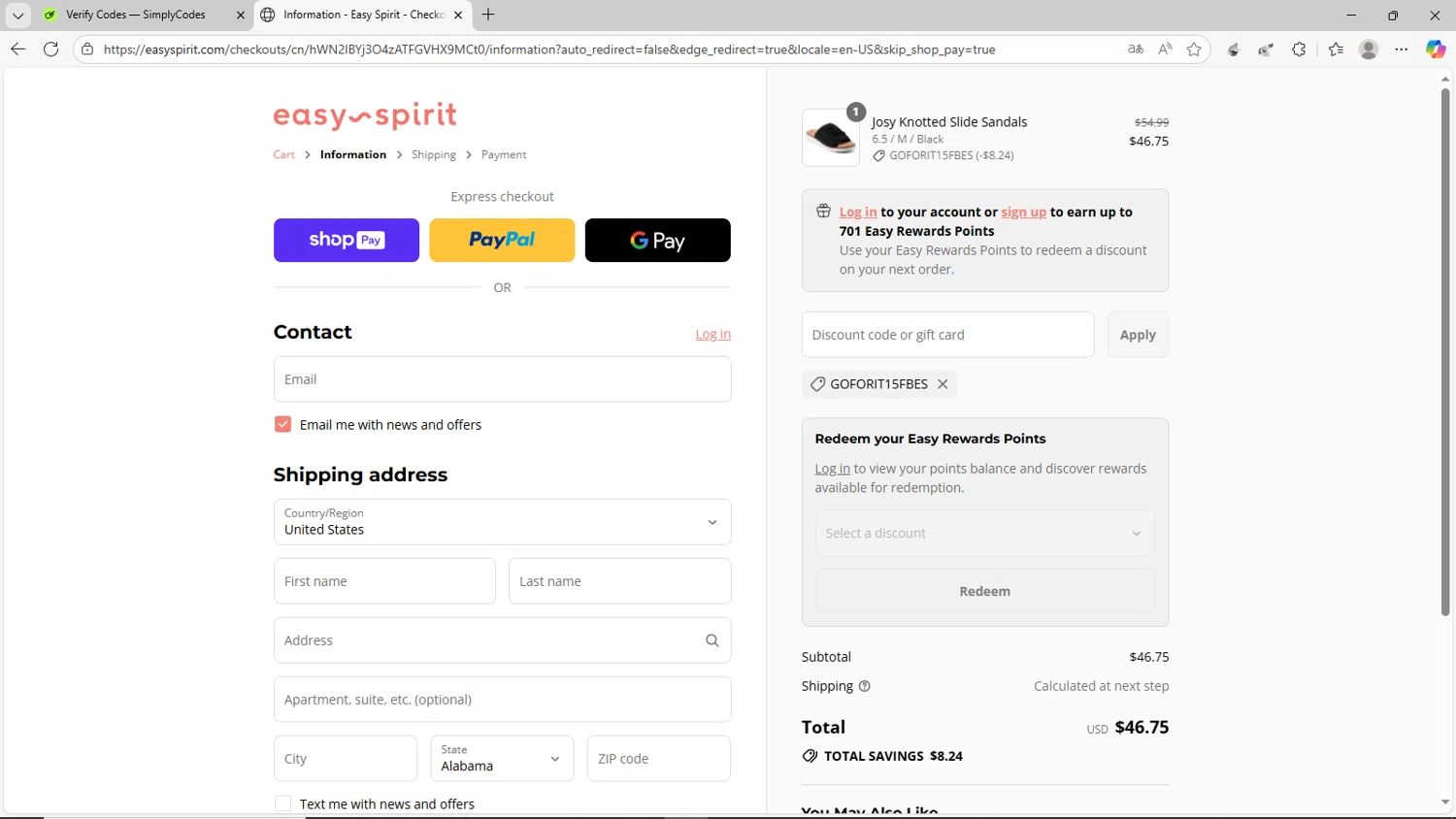Open the Country/Region dropdown
Image resolution: width=1456 pixels, height=819 pixels.
click(503, 522)
